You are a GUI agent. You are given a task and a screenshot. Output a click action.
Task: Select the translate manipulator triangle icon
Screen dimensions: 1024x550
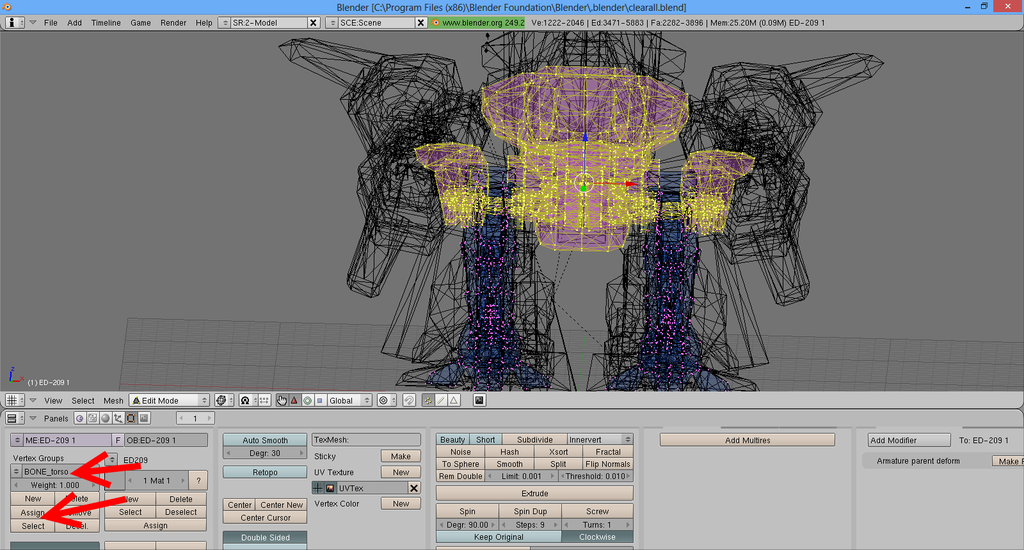(294, 400)
